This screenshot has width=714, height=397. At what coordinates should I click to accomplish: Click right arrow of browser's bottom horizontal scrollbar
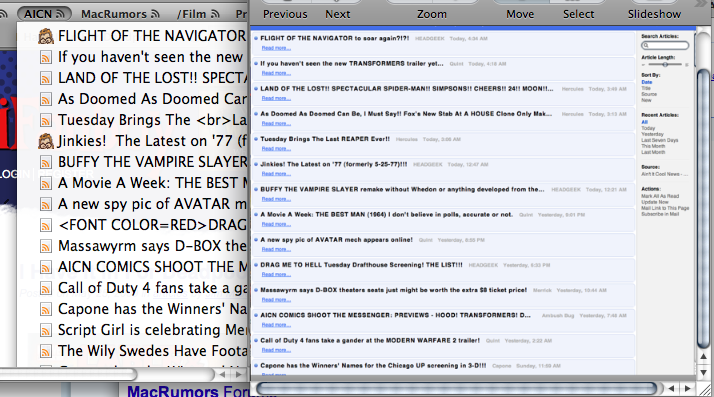(239, 375)
